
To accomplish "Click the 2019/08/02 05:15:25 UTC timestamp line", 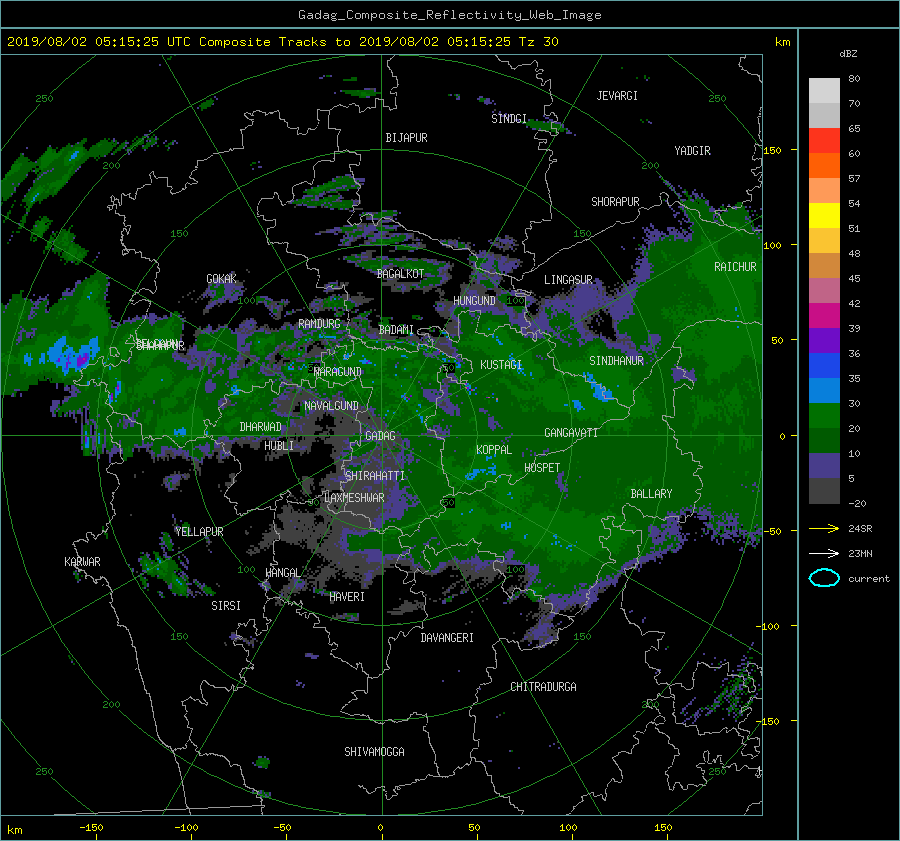I will click(x=282, y=41).
